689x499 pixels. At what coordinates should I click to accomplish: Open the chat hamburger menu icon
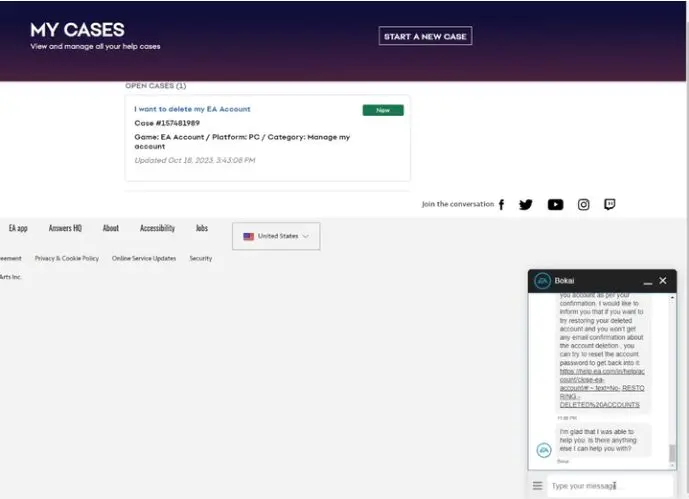537,485
